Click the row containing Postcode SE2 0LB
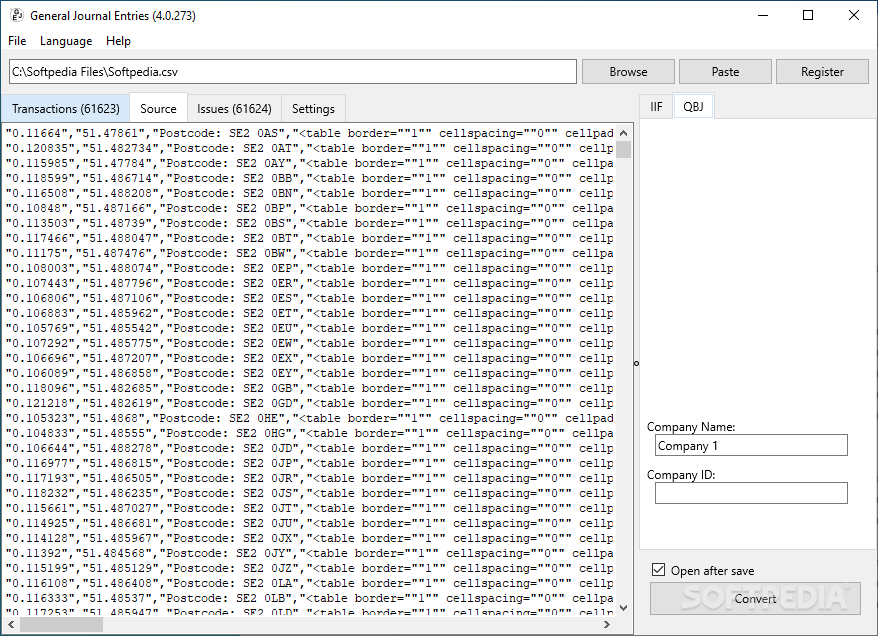Image resolution: width=878 pixels, height=636 pixels. [310, 598]
